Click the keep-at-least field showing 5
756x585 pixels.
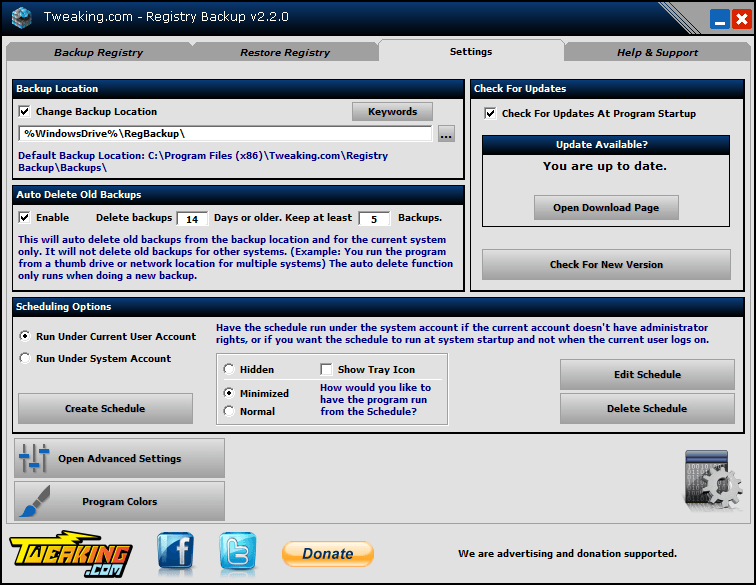[x=374, y=219]
